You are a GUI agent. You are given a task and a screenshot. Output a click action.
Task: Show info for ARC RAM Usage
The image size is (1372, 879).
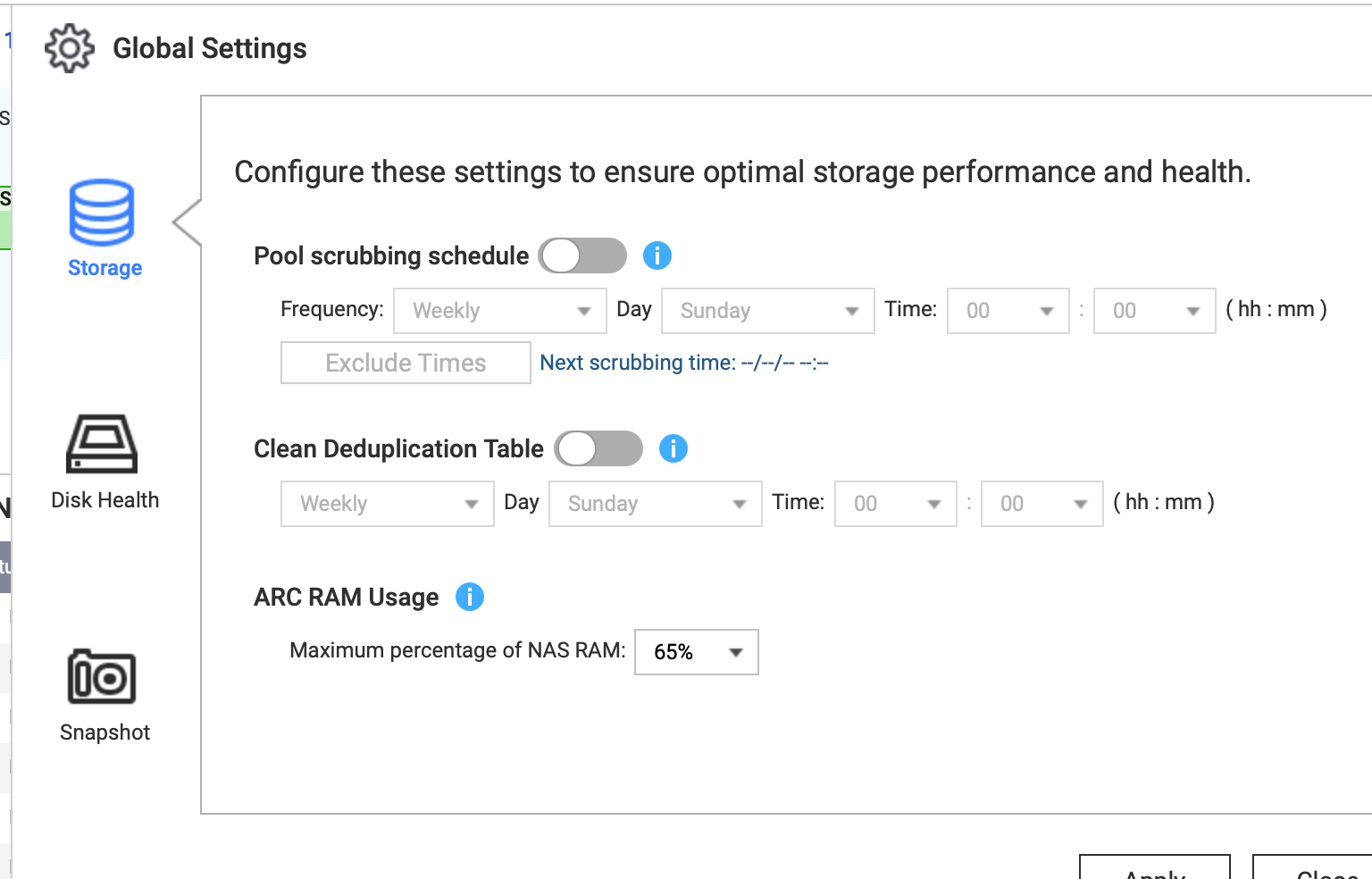click(x=470, y=597)
